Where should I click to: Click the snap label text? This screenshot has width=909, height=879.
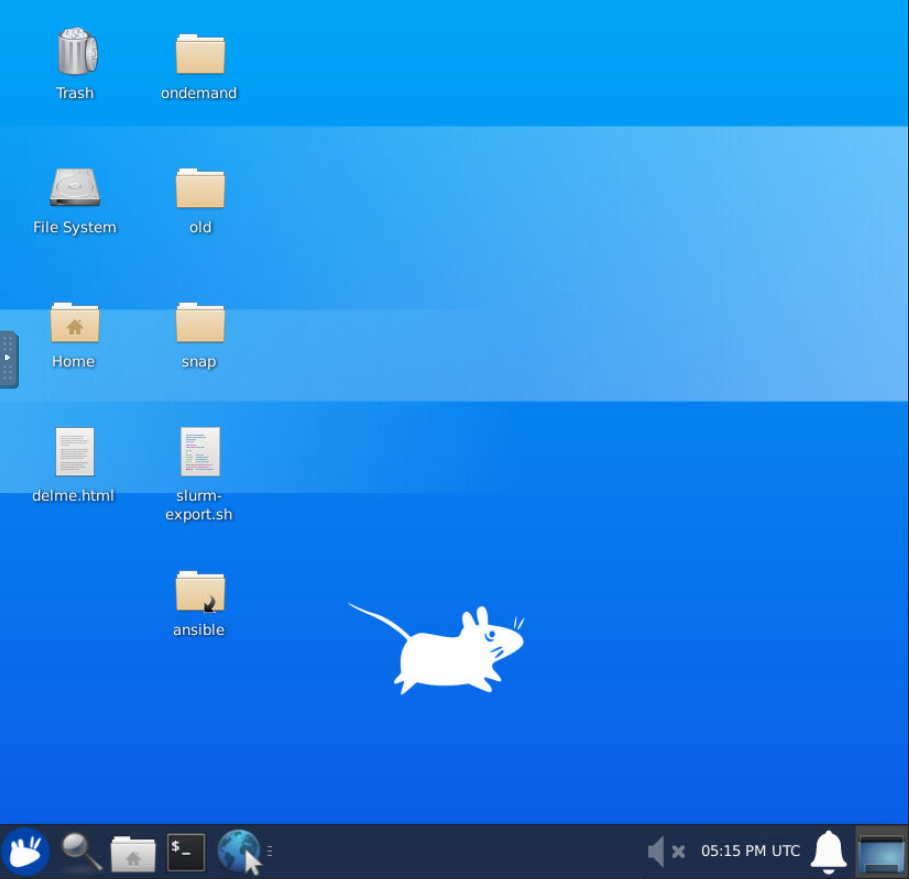[199, 362]
